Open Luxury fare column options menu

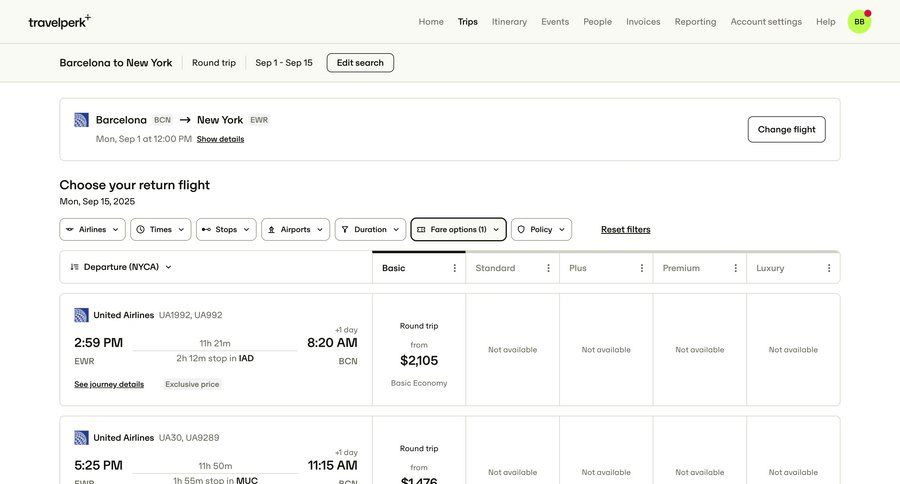click(x=829, y=268)
